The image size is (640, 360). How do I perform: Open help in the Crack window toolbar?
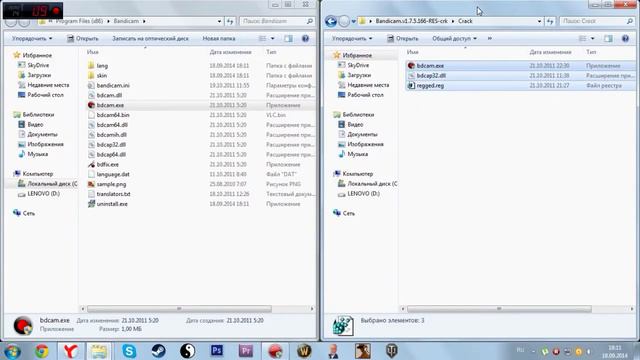click(x=625, y=38)
